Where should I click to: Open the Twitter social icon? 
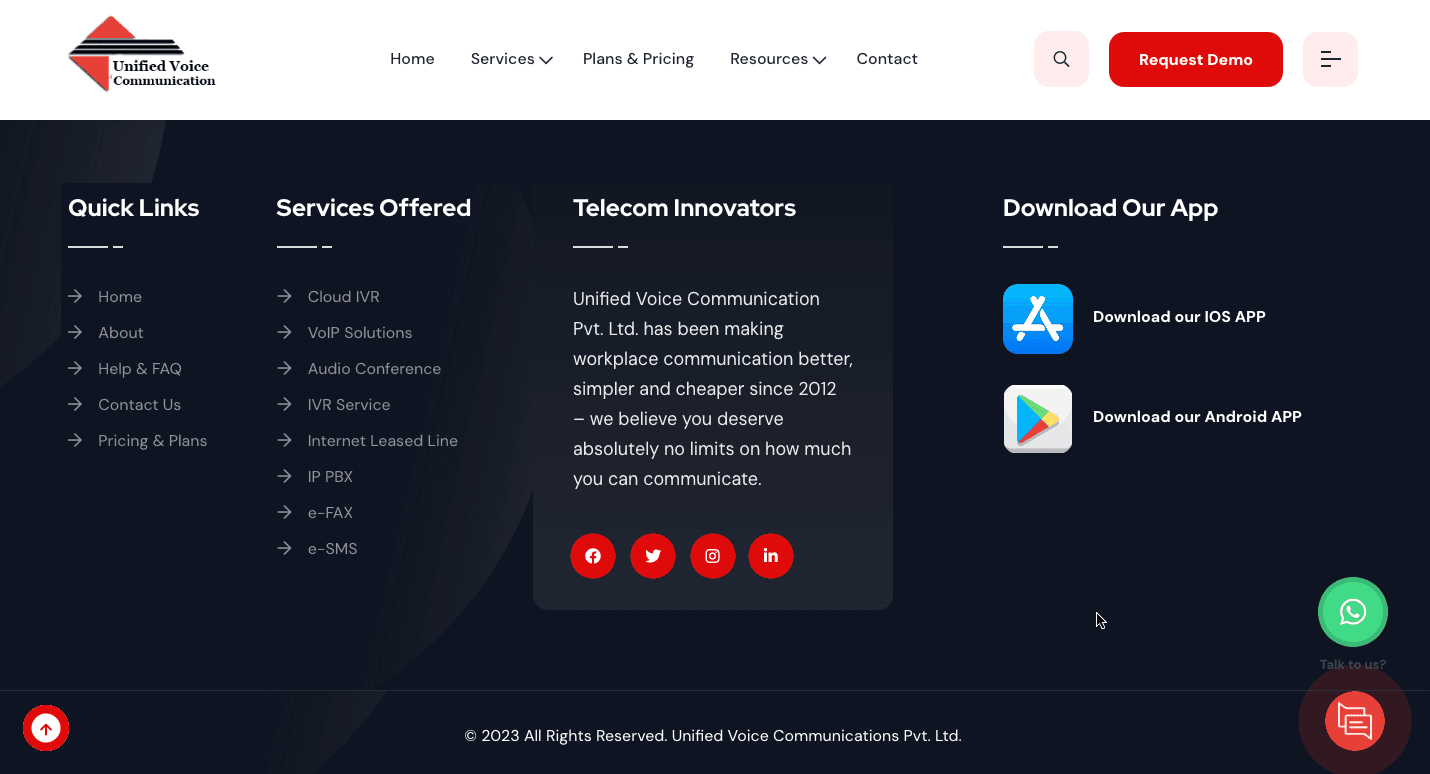pyautogui.click(x=653, y=556)
